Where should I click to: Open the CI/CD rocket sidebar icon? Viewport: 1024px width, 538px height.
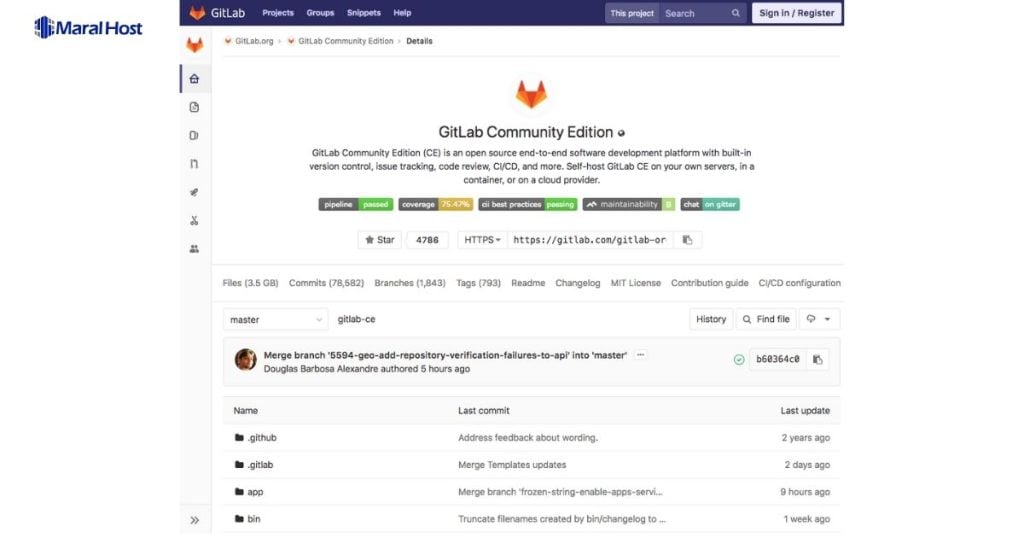(x=194, y=192)
